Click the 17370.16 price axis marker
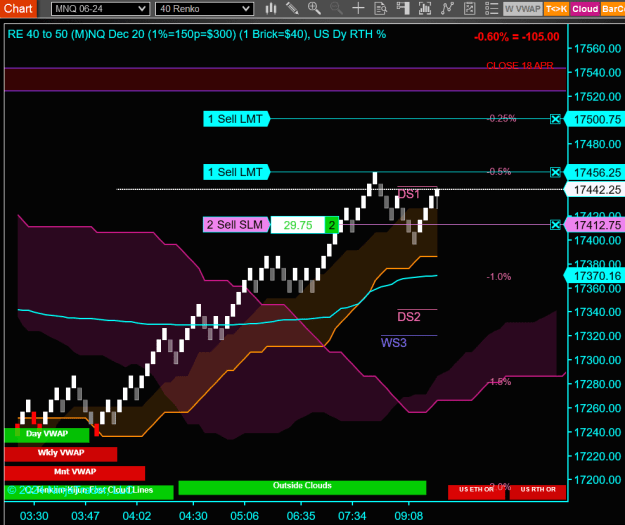Viewport: 625px width, 525px height. [x=596, y=276]
